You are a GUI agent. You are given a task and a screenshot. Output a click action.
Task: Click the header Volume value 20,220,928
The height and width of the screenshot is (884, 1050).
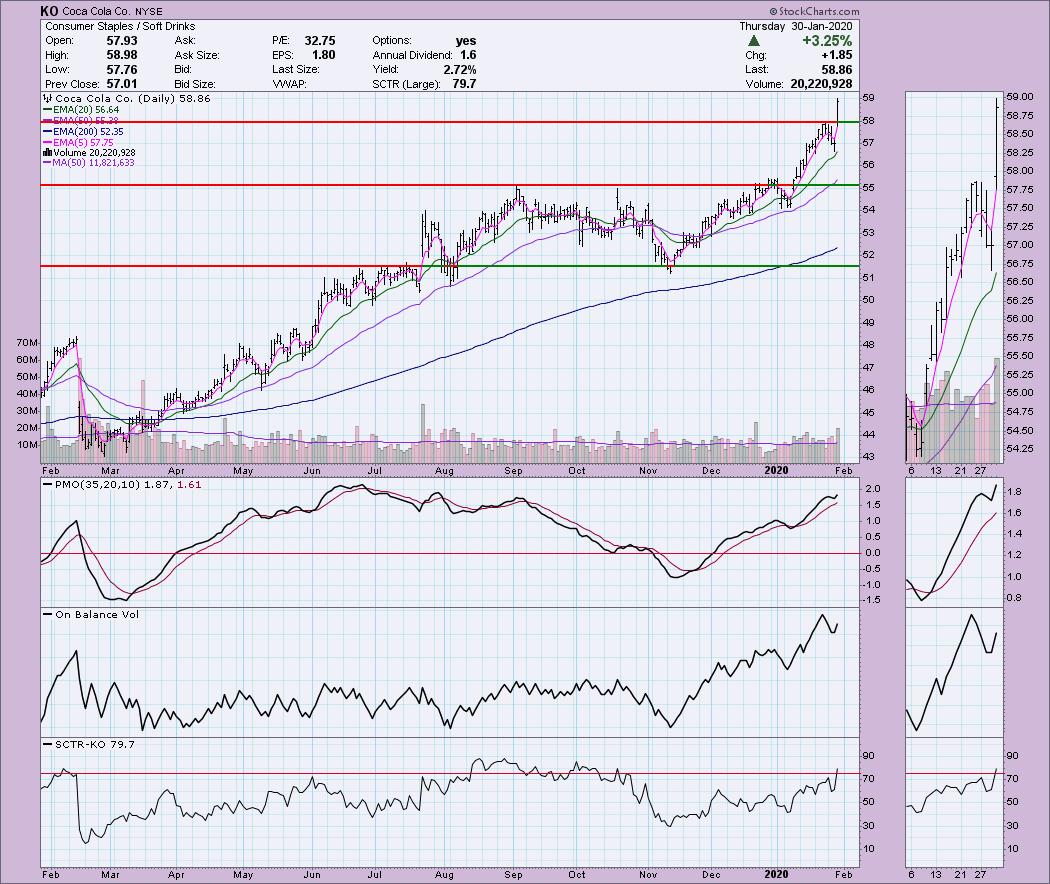click(x=822, y=84)
